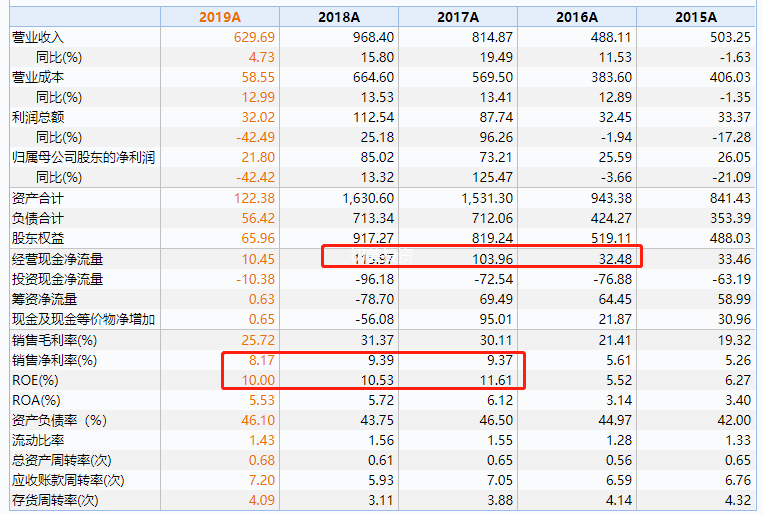This screenshot has height=515, width=763.
Task: Select the 营业收入 row label
Action: pos(37,37)
